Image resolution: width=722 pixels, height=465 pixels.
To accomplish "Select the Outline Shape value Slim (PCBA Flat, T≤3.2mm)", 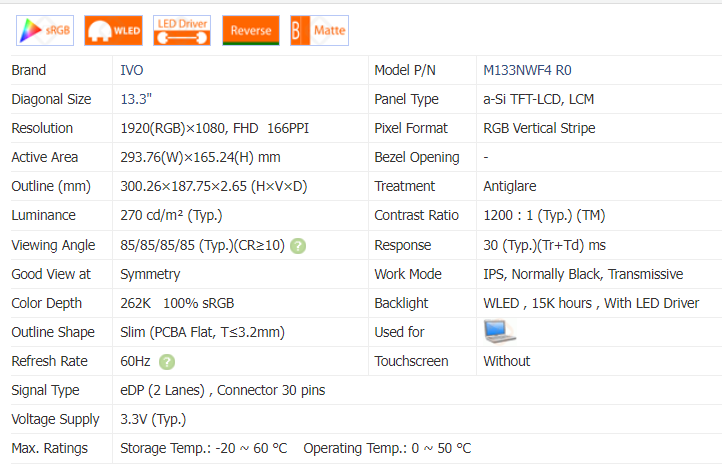I will coord(203,332).
